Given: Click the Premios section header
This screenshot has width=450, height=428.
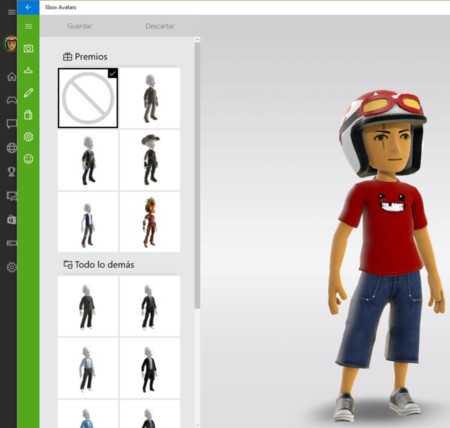Looking at the screenshot, I should [85, 57].
